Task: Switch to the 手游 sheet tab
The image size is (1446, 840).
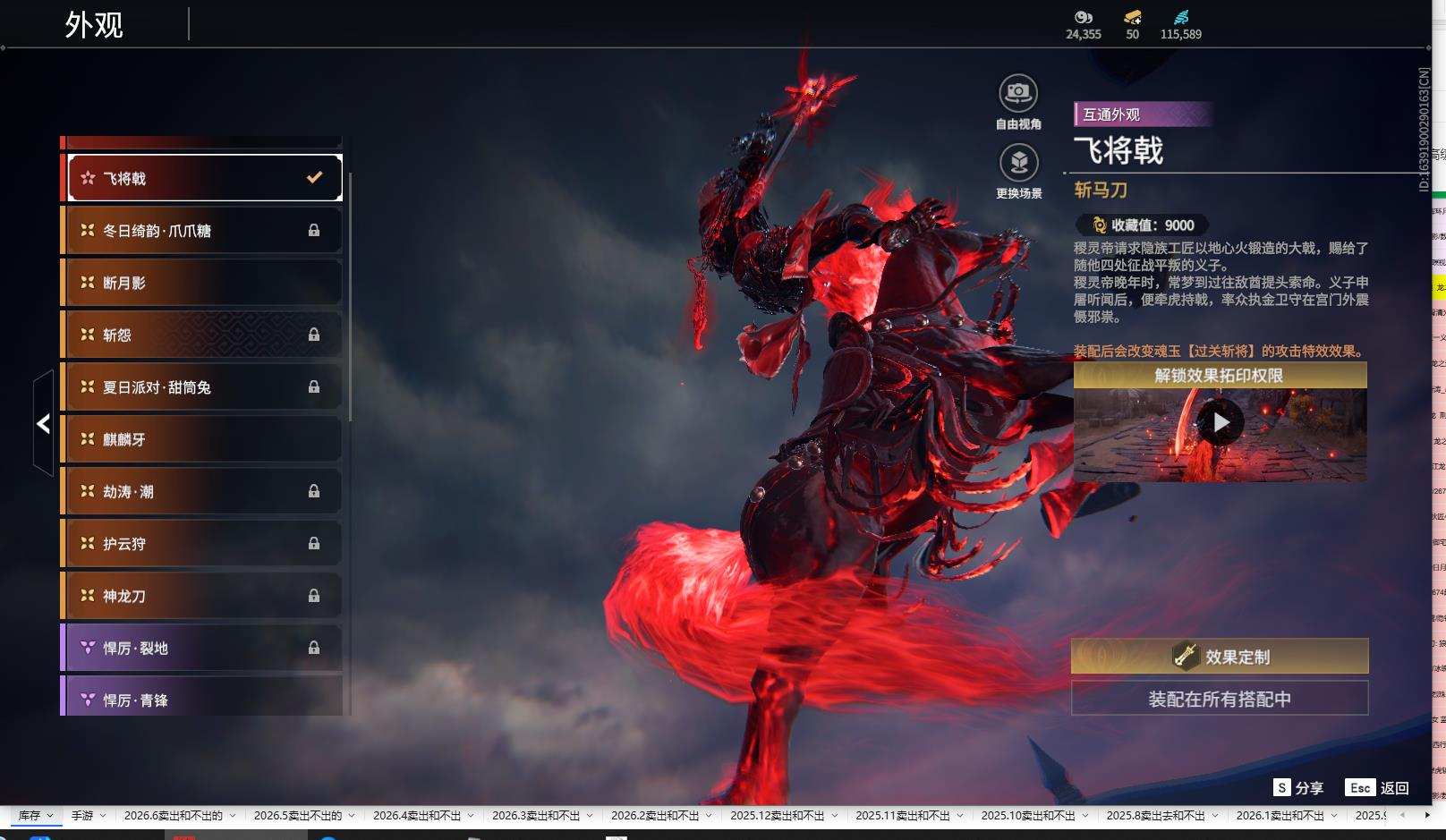Action: [x=82, y=816]
